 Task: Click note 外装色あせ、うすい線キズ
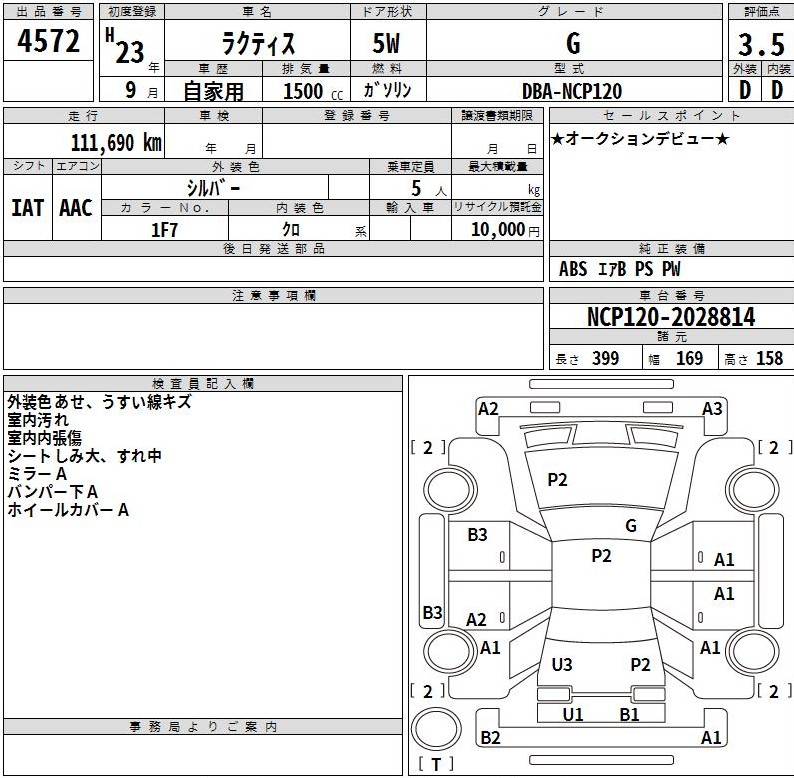coord(99,402)
